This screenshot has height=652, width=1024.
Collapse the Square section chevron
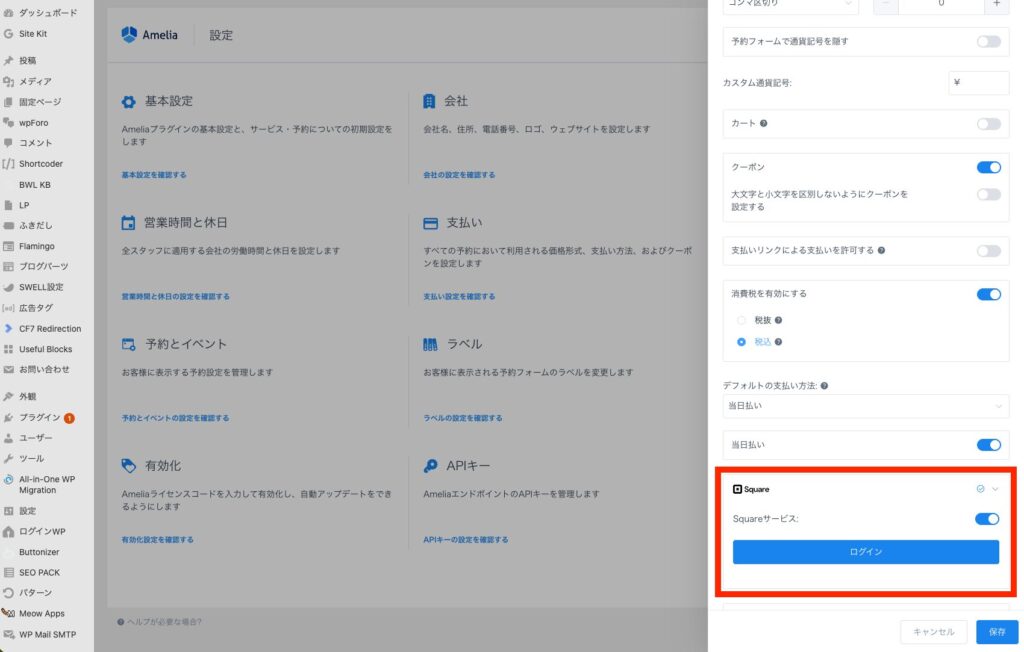(995, 489)
